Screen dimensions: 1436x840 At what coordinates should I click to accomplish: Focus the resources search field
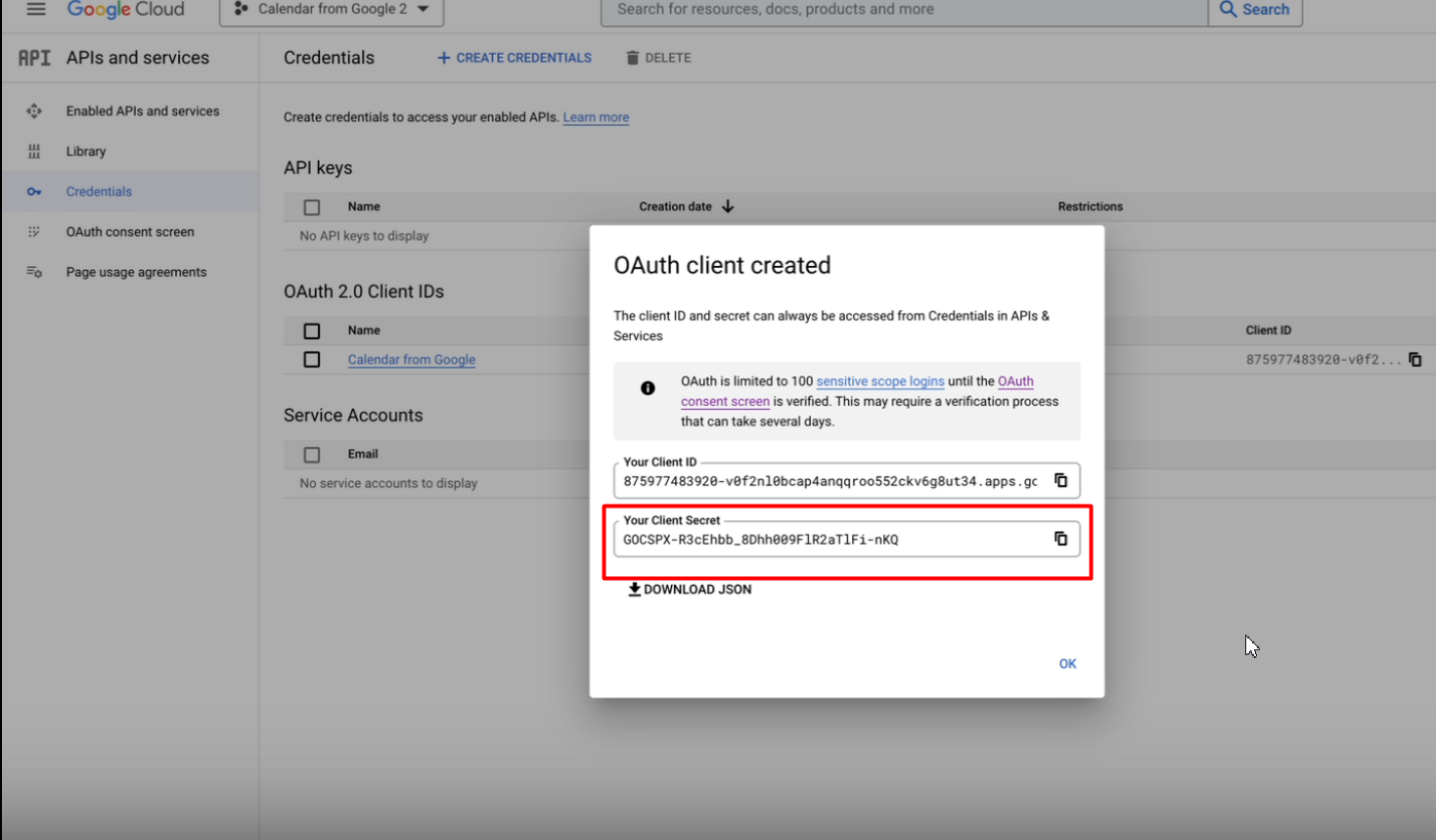(905, 11)
